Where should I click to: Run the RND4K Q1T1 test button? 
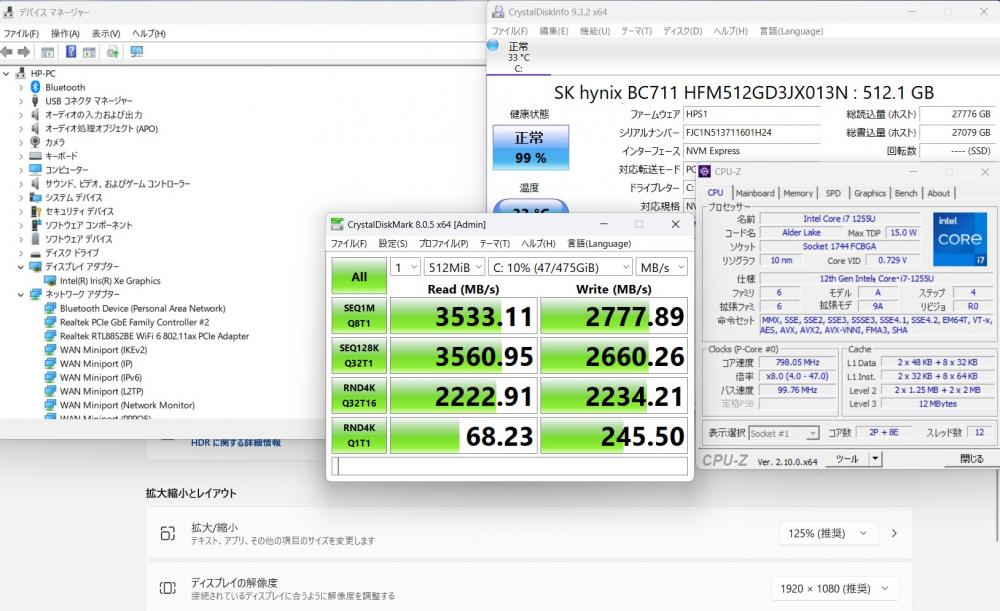click(359, 436)
